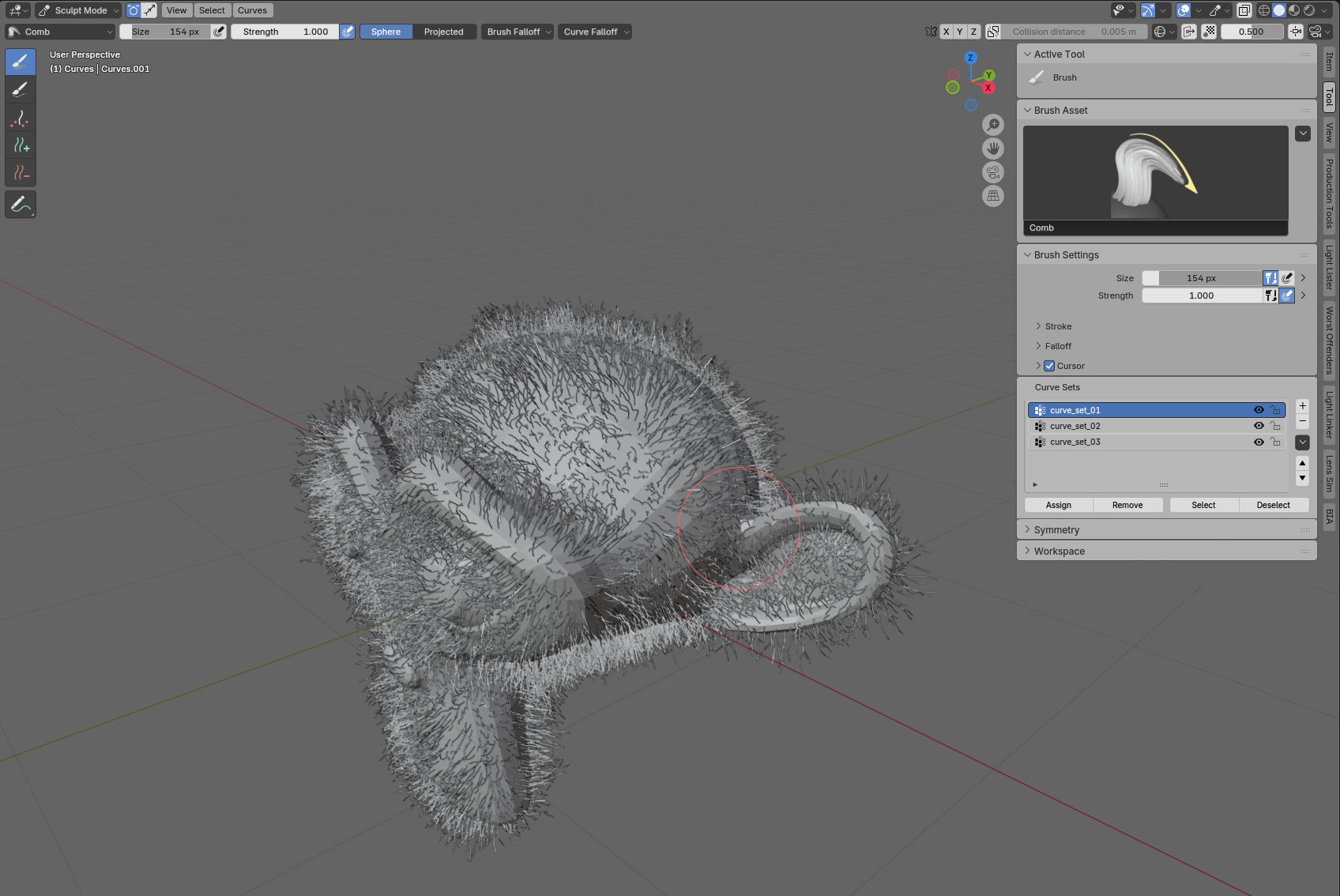The width and height of the screenshot is (1340, 896).
Task: Toggle eye icon for curve_set_03
Action: pos(1259,442)
